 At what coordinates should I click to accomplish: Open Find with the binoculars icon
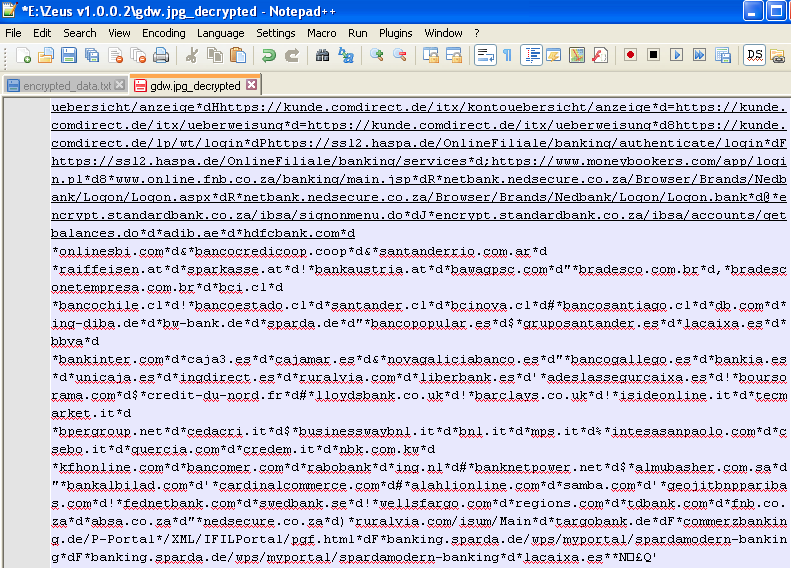[322, 55]
